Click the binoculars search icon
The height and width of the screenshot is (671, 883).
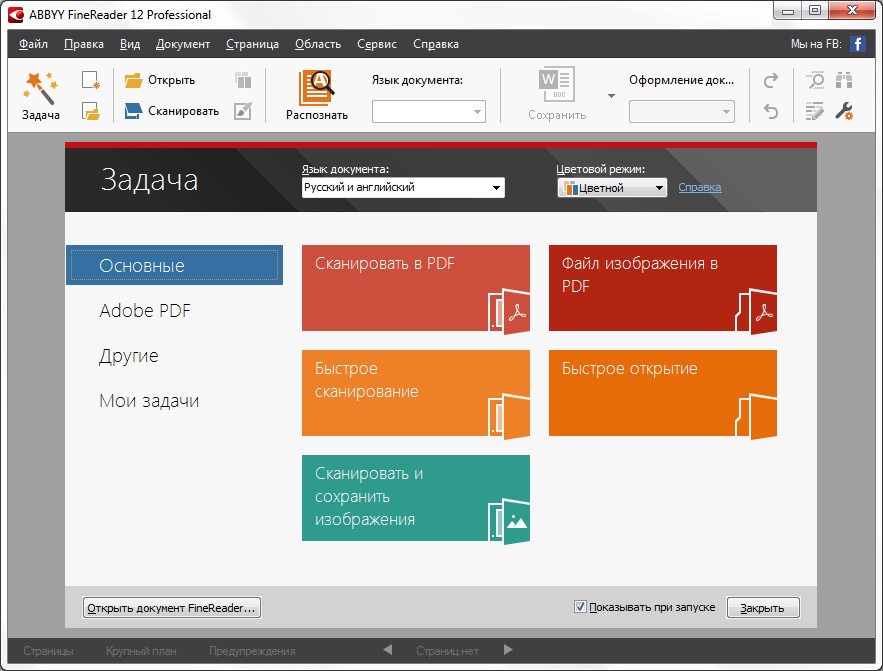[x=843, y=80]
